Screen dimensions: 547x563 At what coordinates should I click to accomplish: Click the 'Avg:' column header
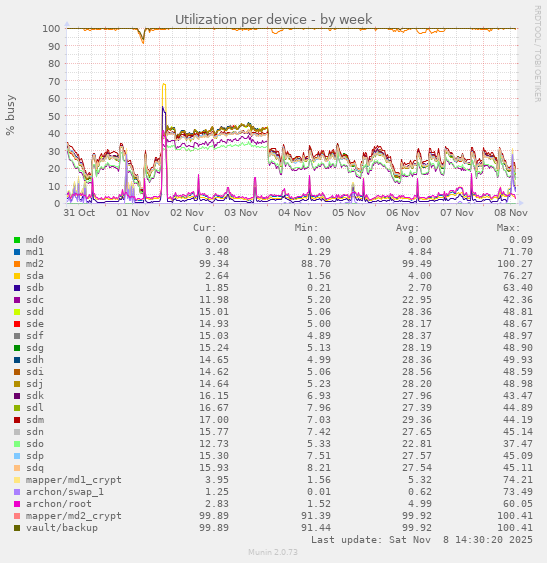(x=408, y=228)
